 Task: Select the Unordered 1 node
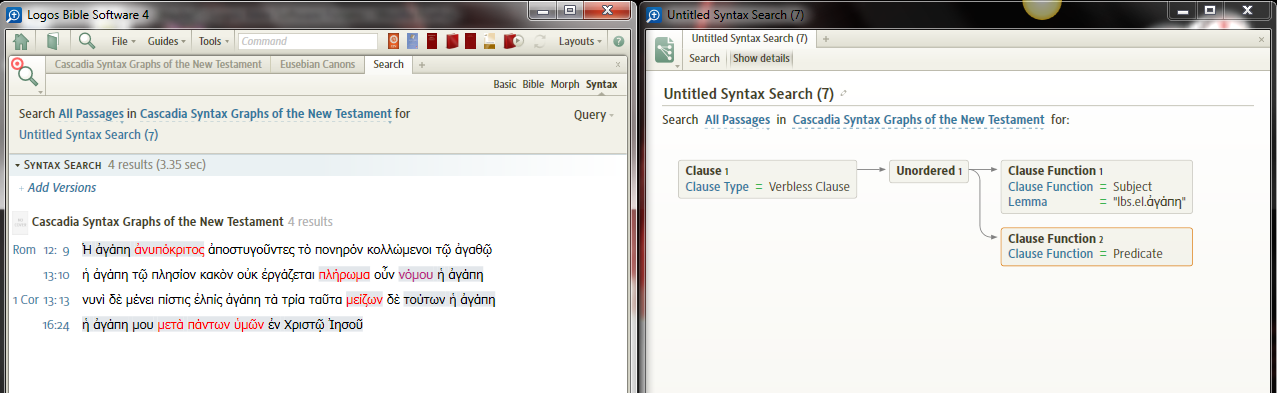pyautogui.click(x=929, y=171)
